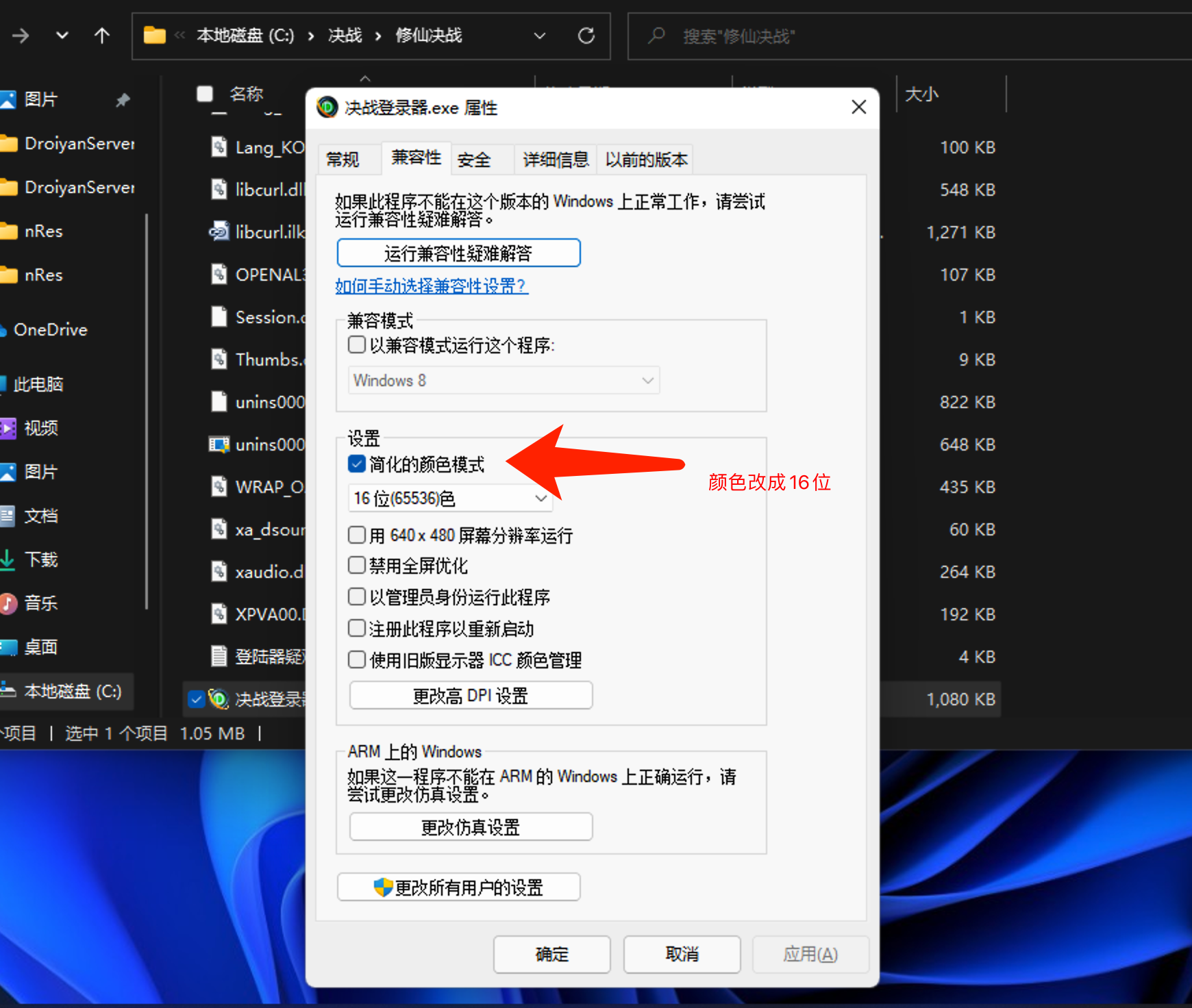
Task: Click the libcurl.ilk file icon
Action: coord(219,232)
